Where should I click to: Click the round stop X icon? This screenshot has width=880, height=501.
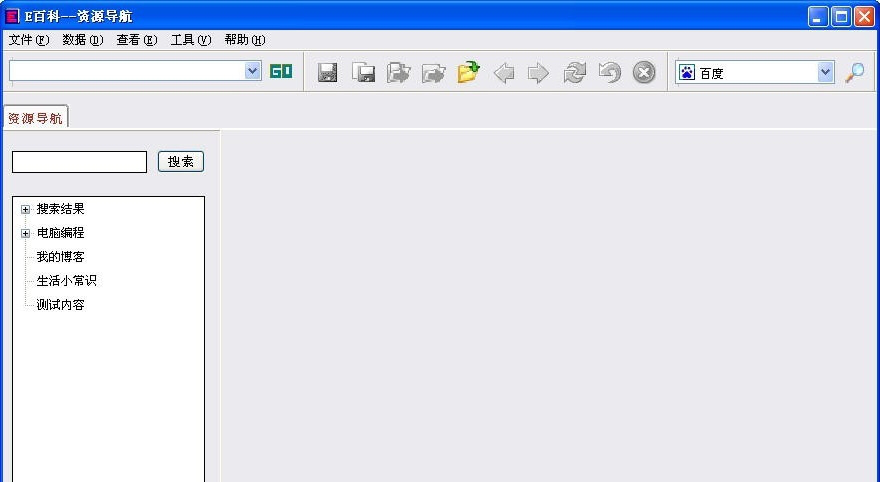tap(644, 72)
